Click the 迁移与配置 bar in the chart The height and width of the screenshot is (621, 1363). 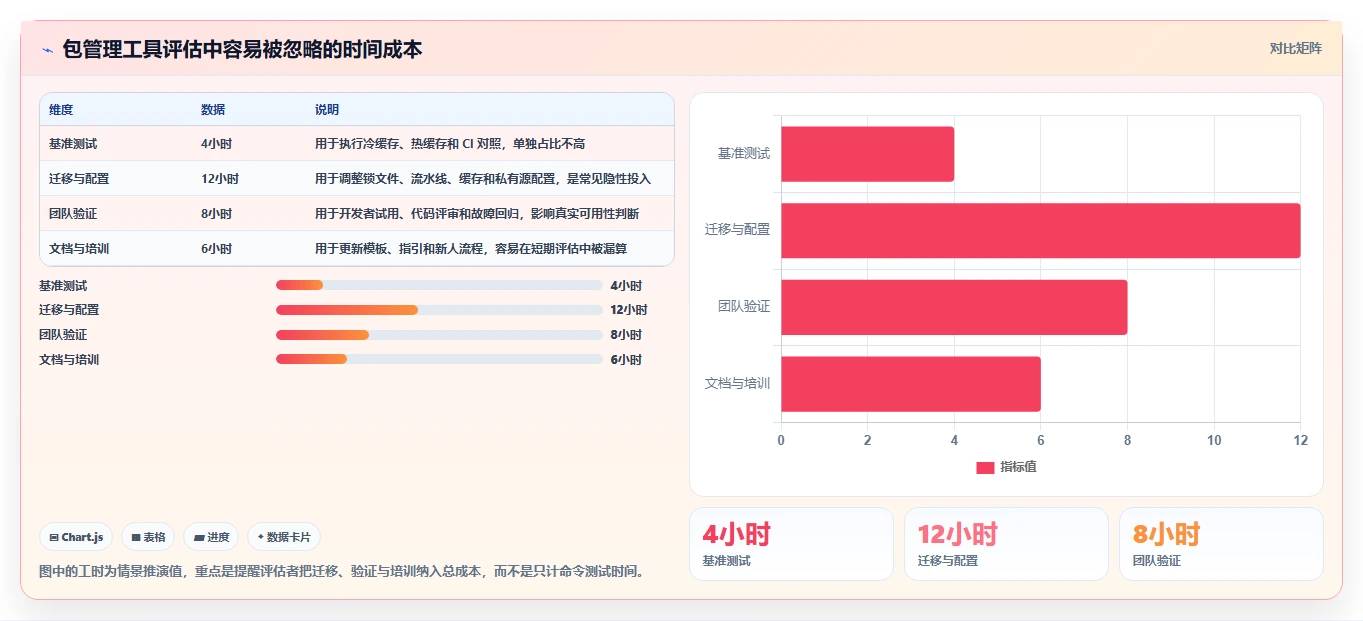click(1040, 230)
